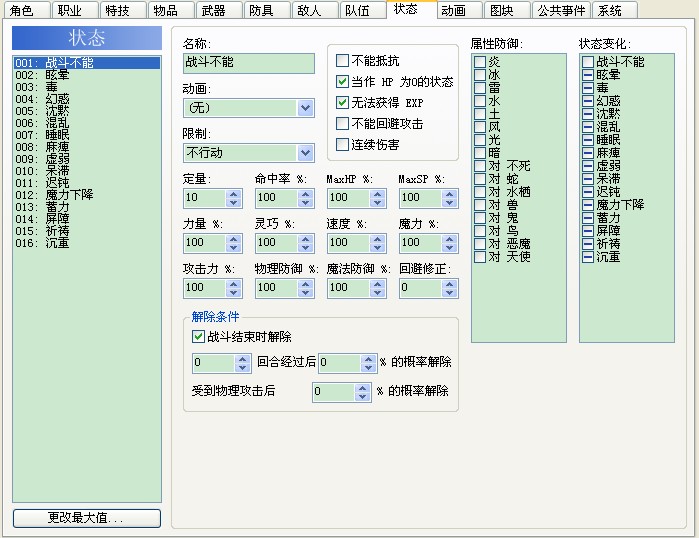
Task: Uncheck 当作 HP 为0的状态
Action: (342, 82)
